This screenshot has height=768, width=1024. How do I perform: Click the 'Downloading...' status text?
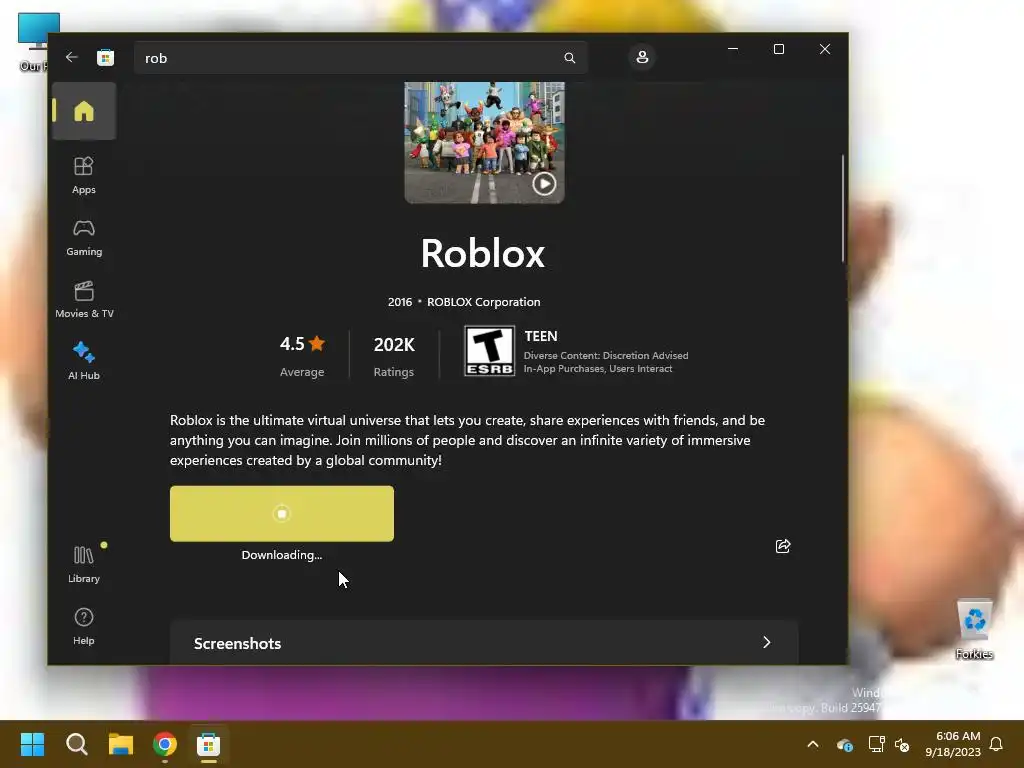pyautogui.click(x=281, y=555)
